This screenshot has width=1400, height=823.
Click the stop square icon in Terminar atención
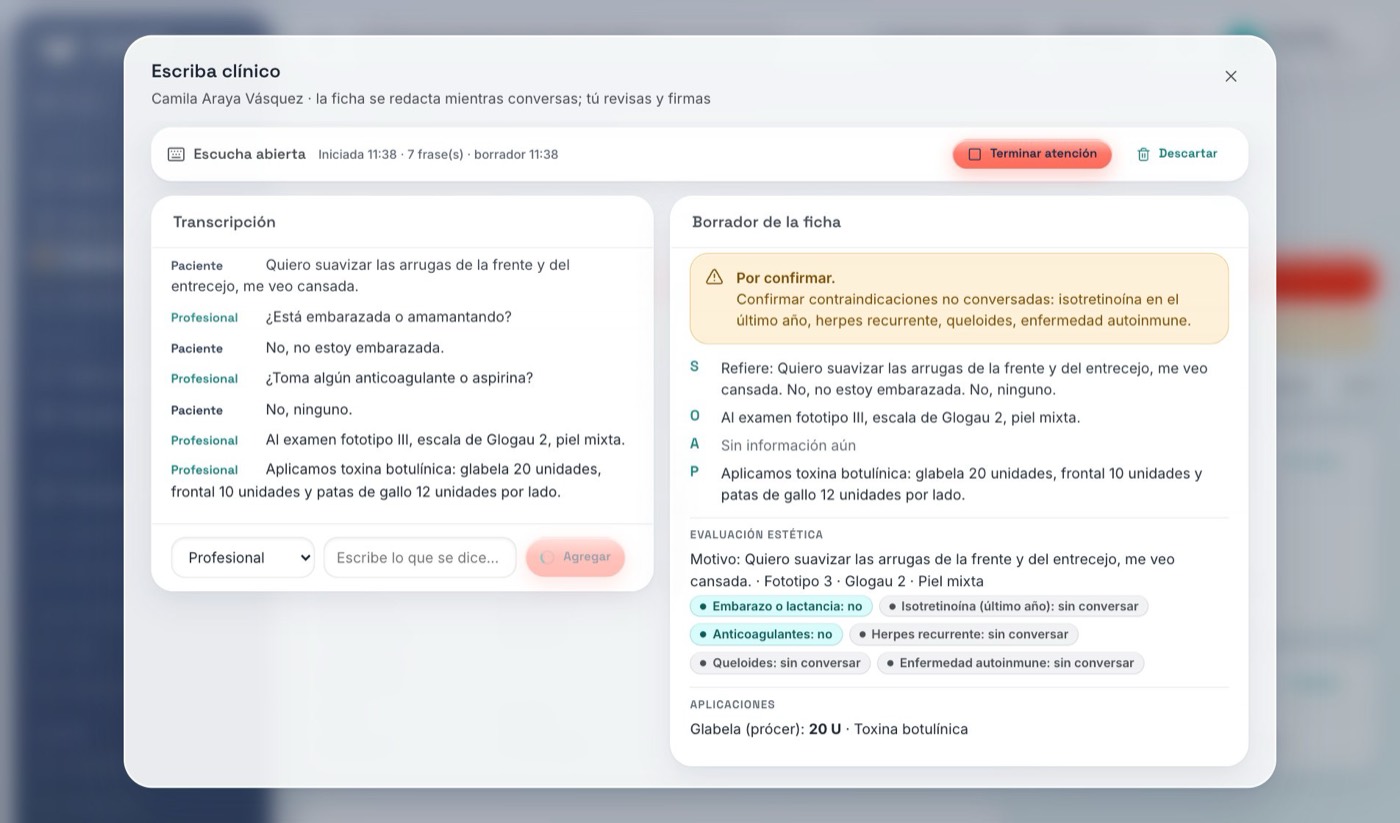pyautogui.click(x=975, y=154)
